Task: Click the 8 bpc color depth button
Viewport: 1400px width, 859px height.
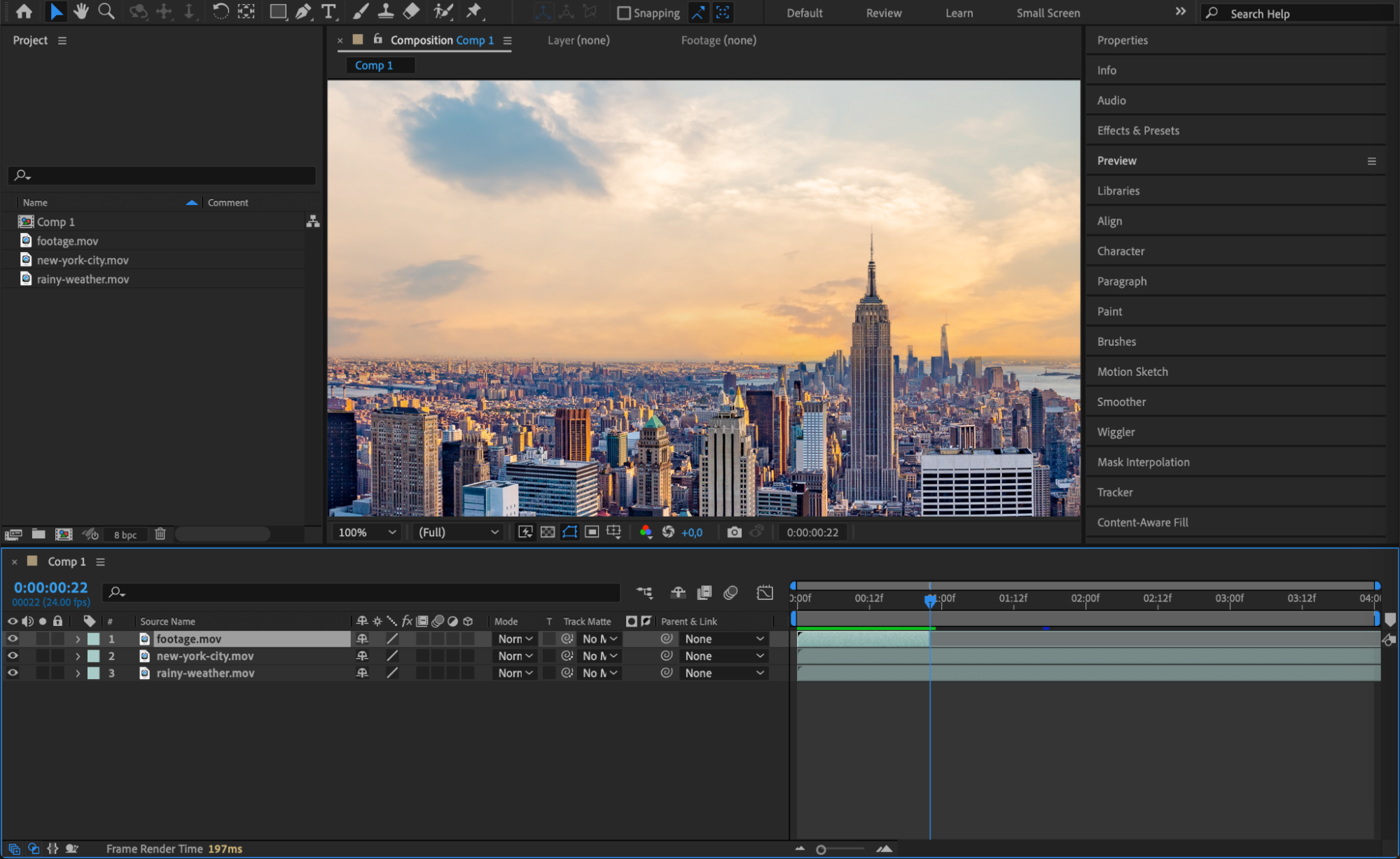Action: click(x=125, y=535)
